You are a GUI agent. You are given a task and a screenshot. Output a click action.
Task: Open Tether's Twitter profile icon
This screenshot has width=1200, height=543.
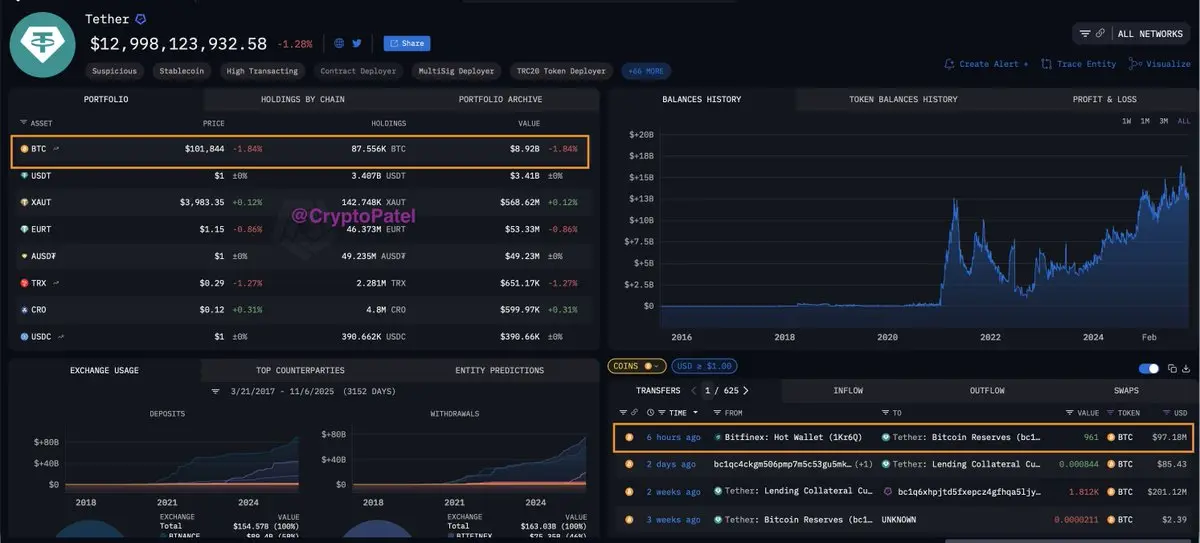click(x=357, y=43)
